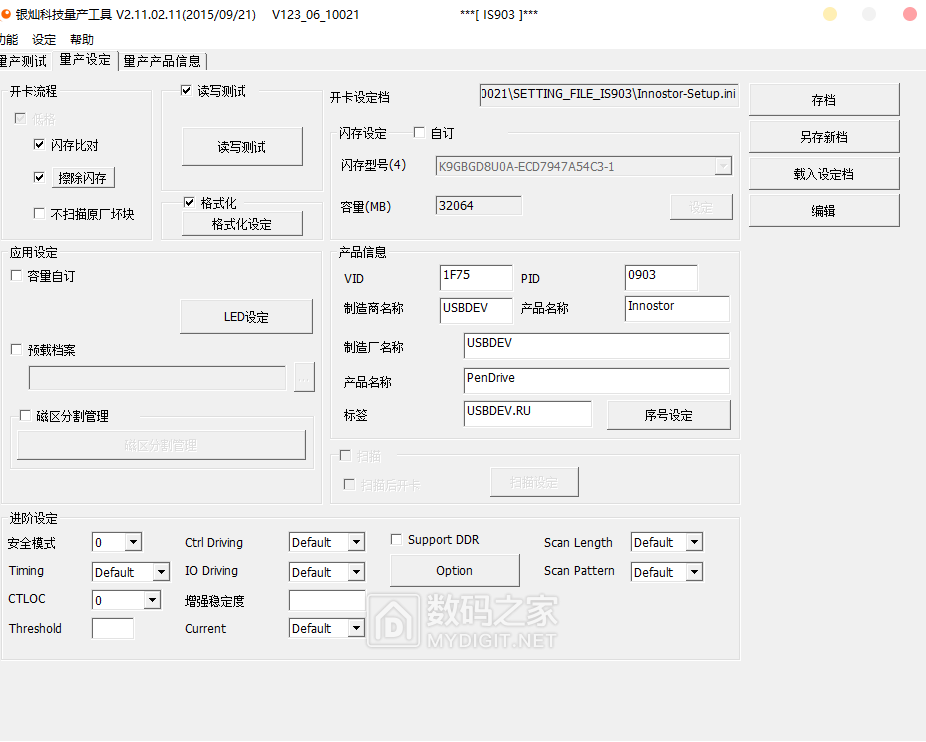Open the 设定 menu
This screenshot has height=742, width=926.
click(x=42, y=38)
